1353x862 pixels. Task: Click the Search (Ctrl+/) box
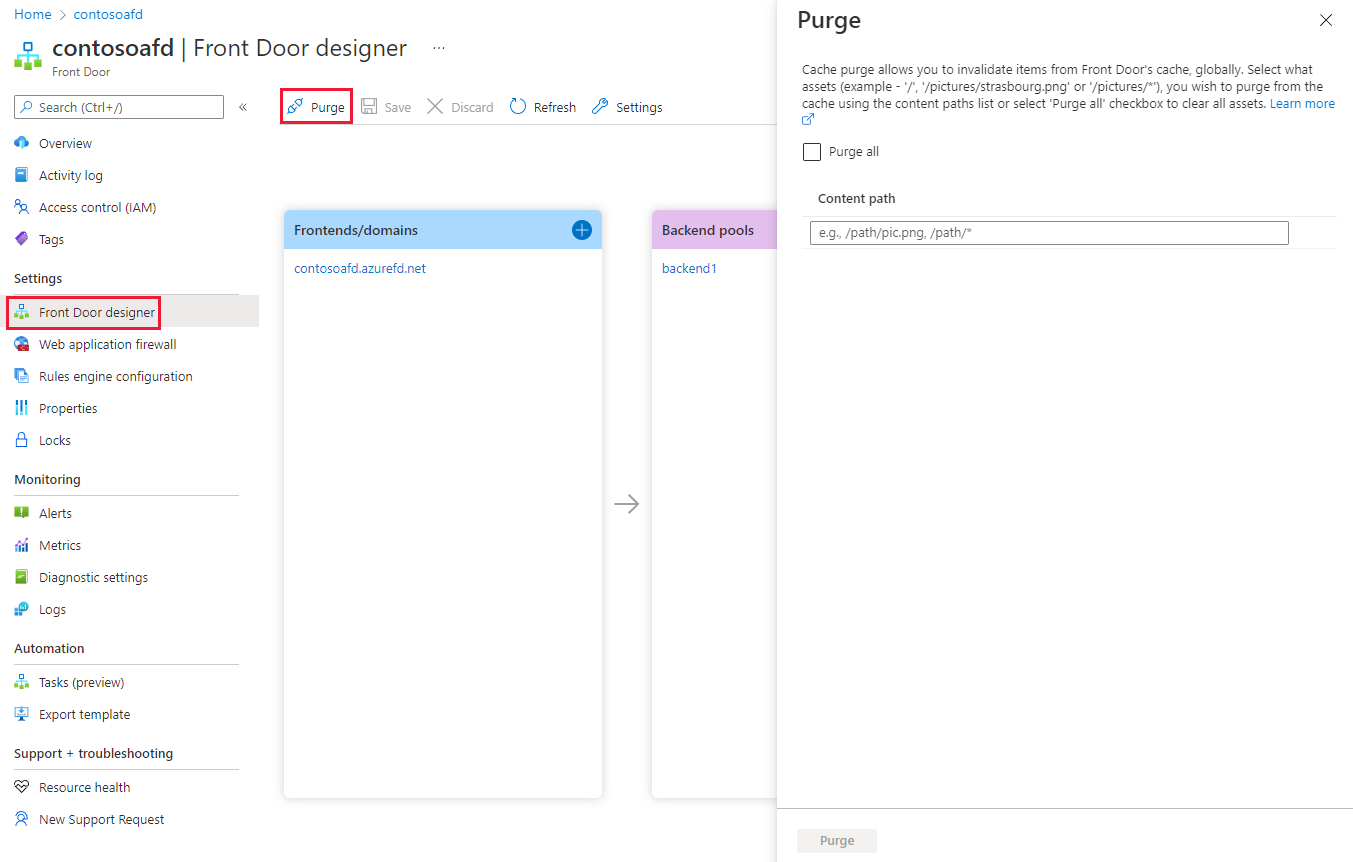[119, 107]
